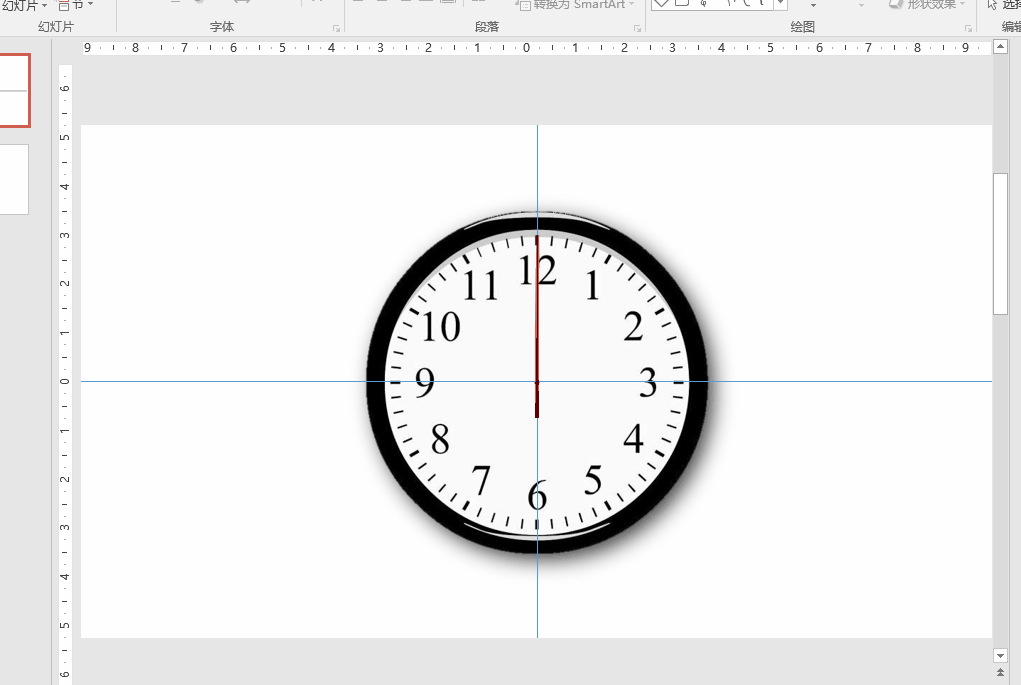Select the second slide thumbnail
The width and height of the screenshot is (1021, 685).
click(x=14, y=180)
